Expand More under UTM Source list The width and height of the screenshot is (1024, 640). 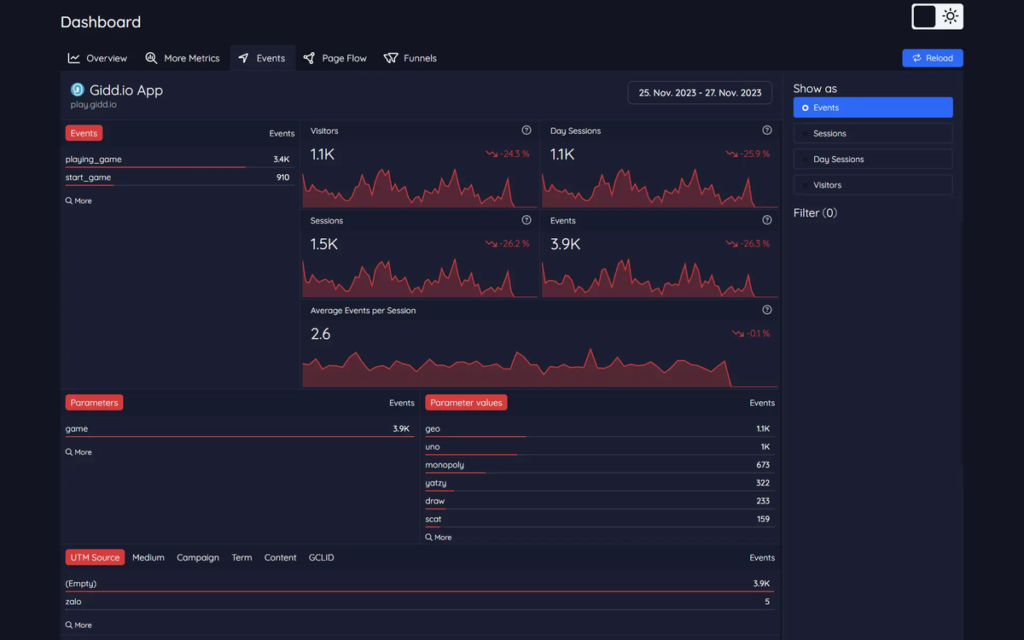(x=78, y=625)
